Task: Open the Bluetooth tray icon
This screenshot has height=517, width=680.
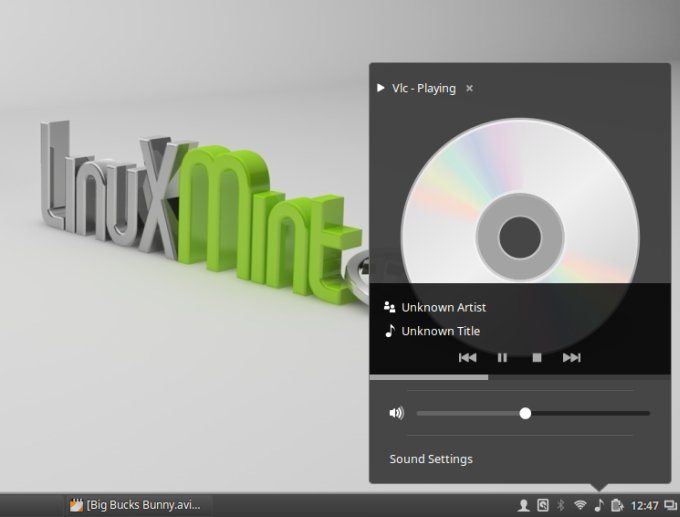Action: pos(561,505)
